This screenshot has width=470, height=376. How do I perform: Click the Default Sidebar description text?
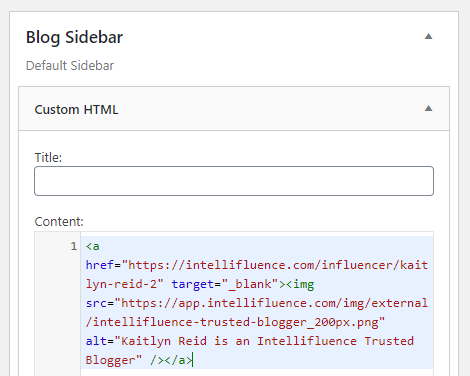70,66
